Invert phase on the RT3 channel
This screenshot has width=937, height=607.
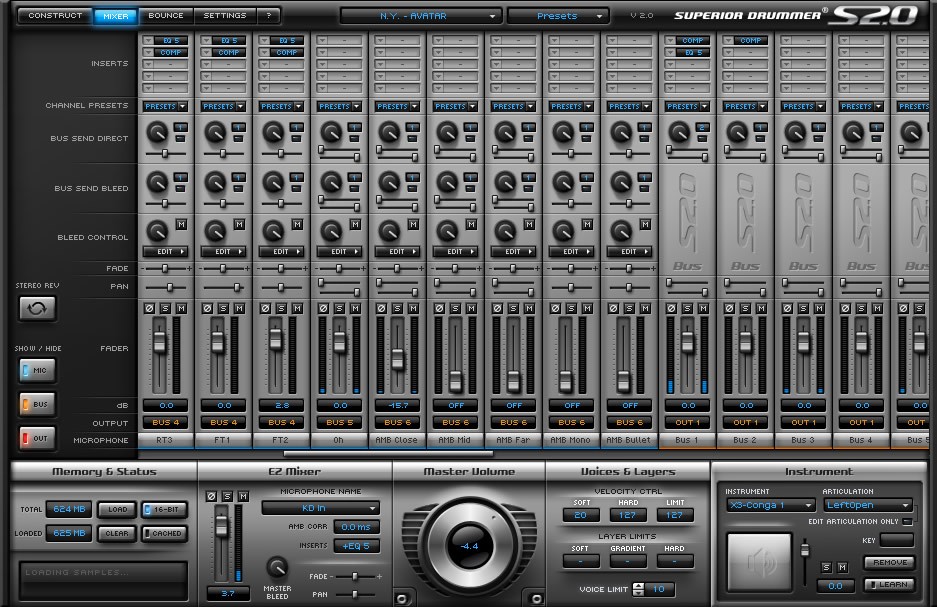[x=149, y=308]
